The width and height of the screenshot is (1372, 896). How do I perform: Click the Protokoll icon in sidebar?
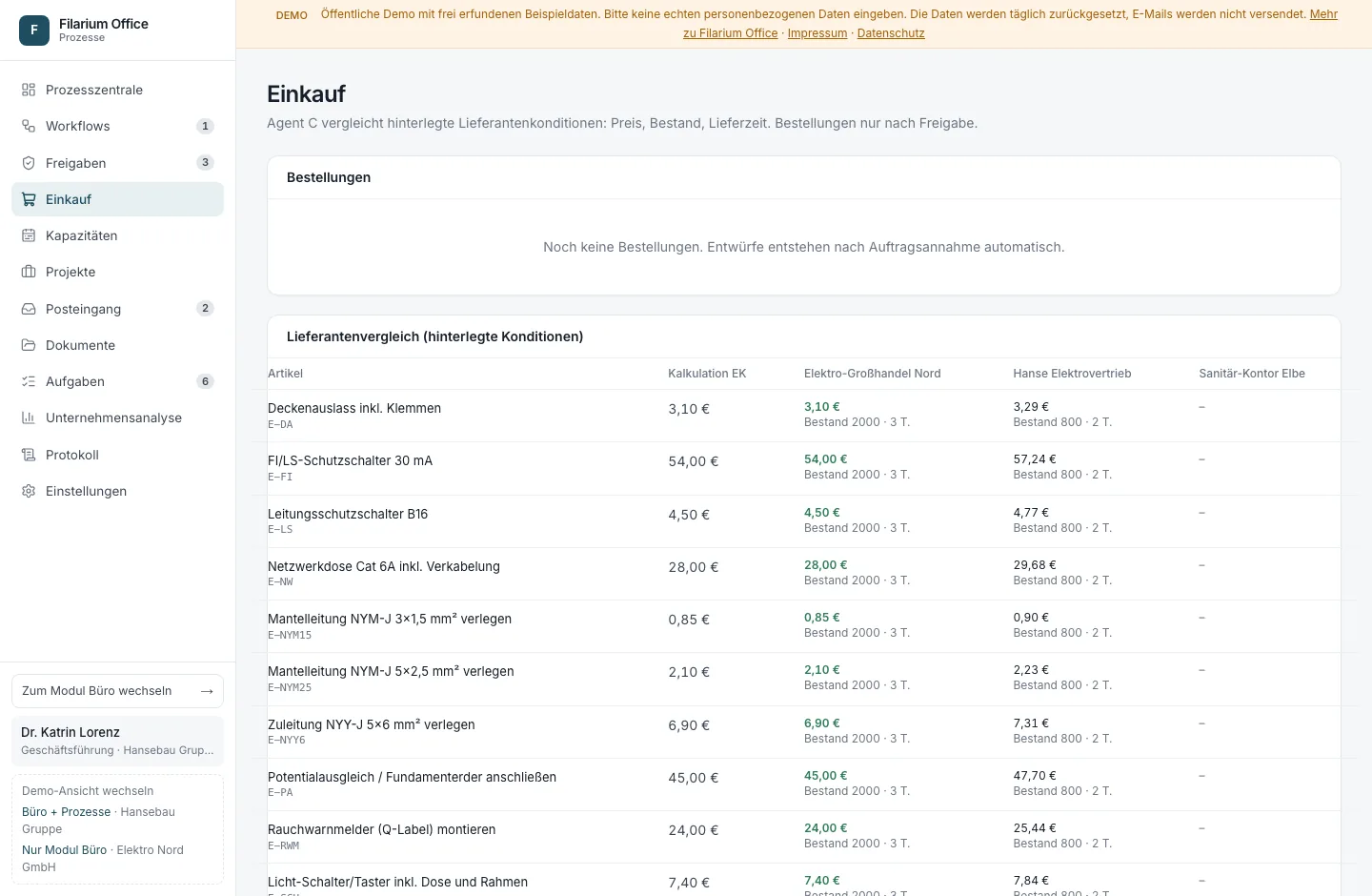(29, 455)
